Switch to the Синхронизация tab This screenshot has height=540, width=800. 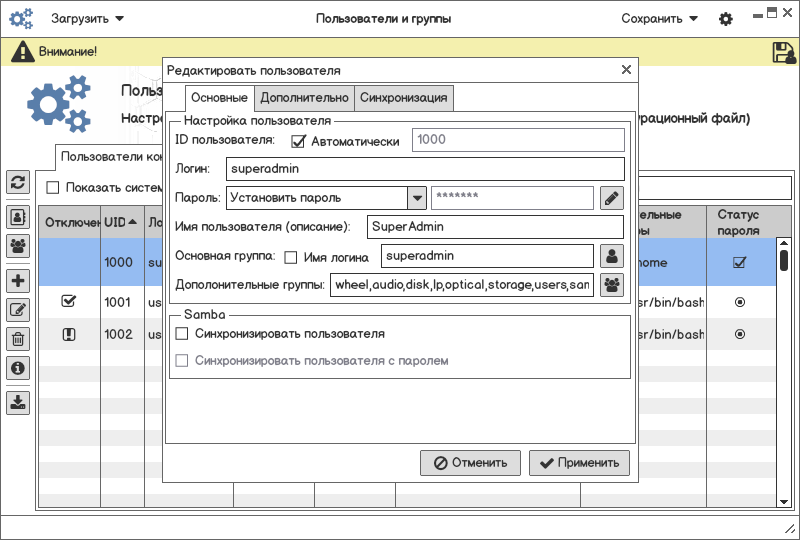[x=404, y=97]
